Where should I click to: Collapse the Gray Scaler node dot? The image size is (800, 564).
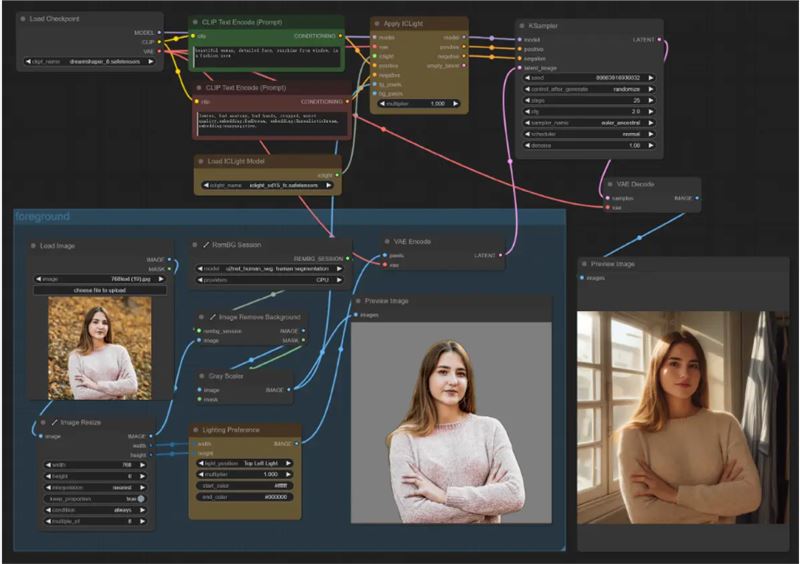coord(202,376)
